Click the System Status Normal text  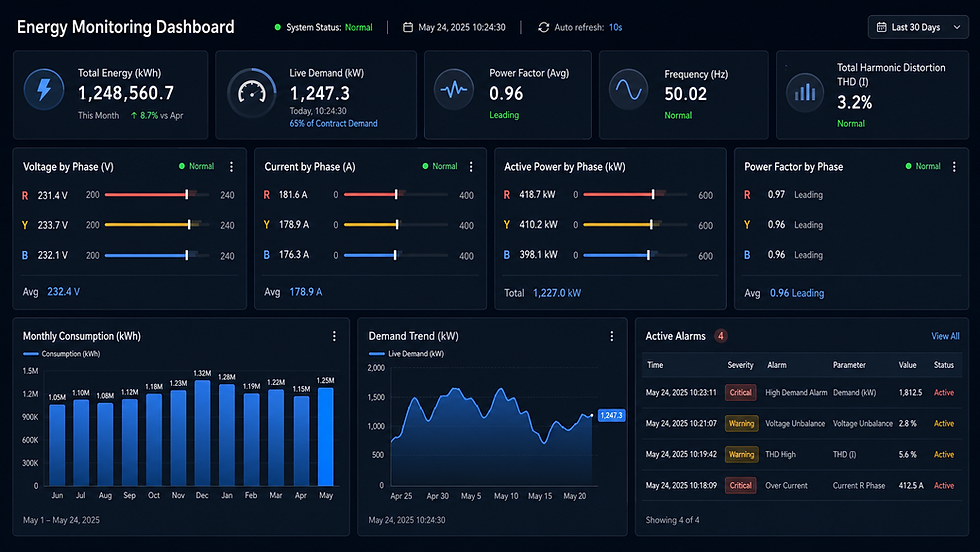(359, 28)
